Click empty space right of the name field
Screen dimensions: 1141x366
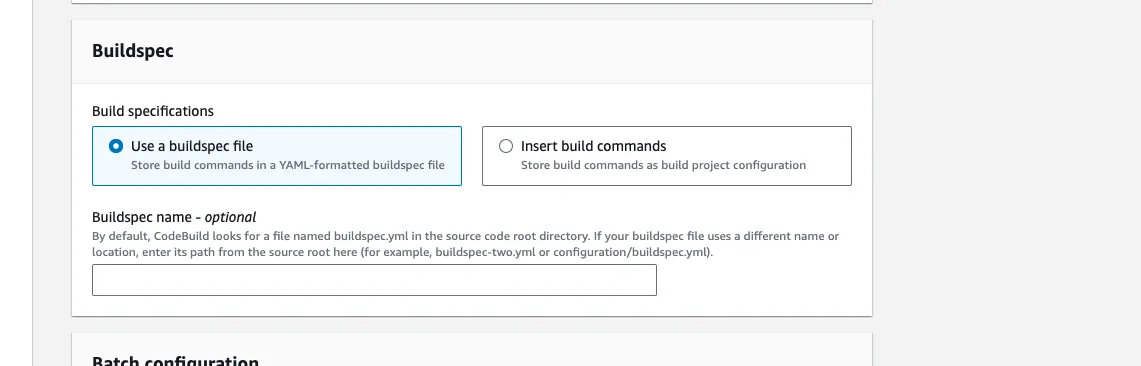point(757,280)
